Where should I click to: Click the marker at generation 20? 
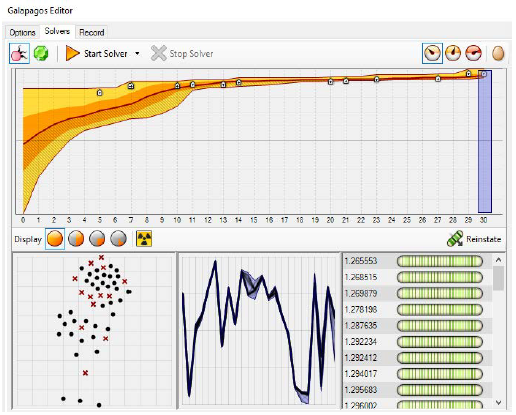coord(330,81)
